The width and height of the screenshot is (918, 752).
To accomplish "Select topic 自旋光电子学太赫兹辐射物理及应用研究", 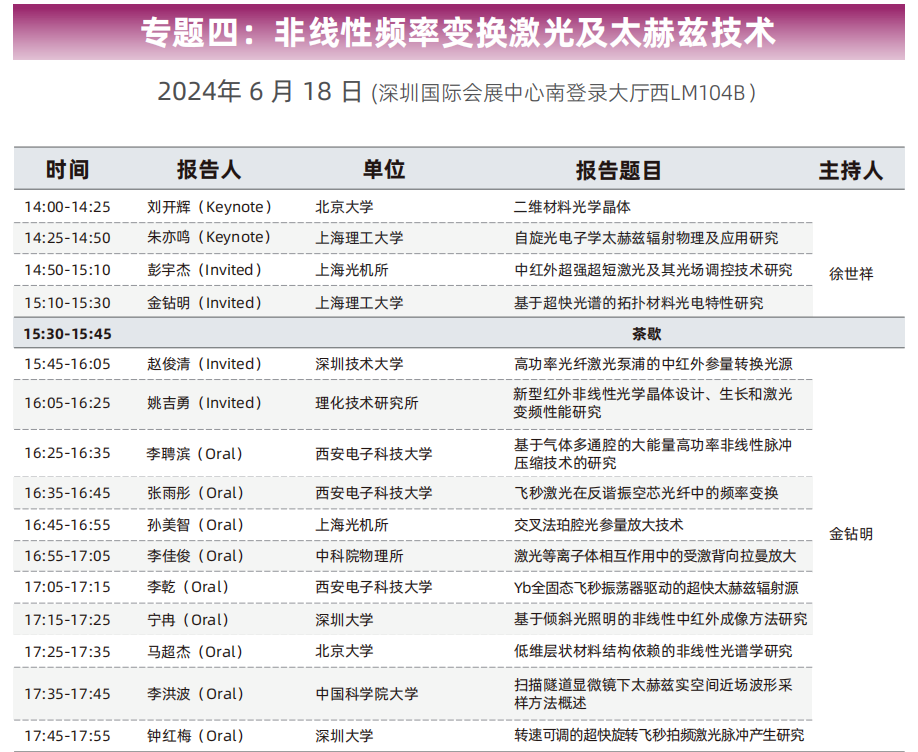I will [646, 238].
